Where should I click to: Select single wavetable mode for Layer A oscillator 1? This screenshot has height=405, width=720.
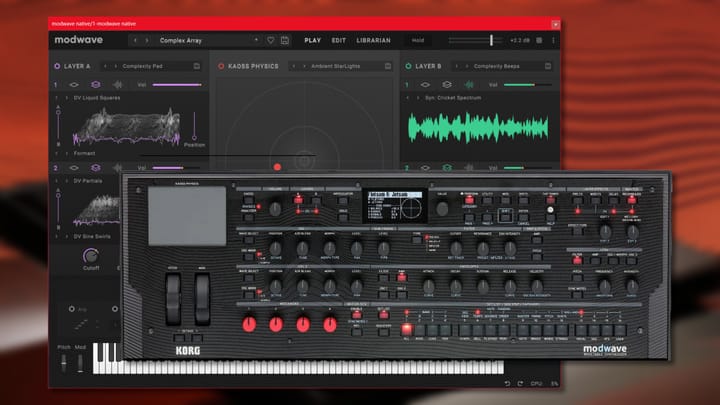pos(73,85)
